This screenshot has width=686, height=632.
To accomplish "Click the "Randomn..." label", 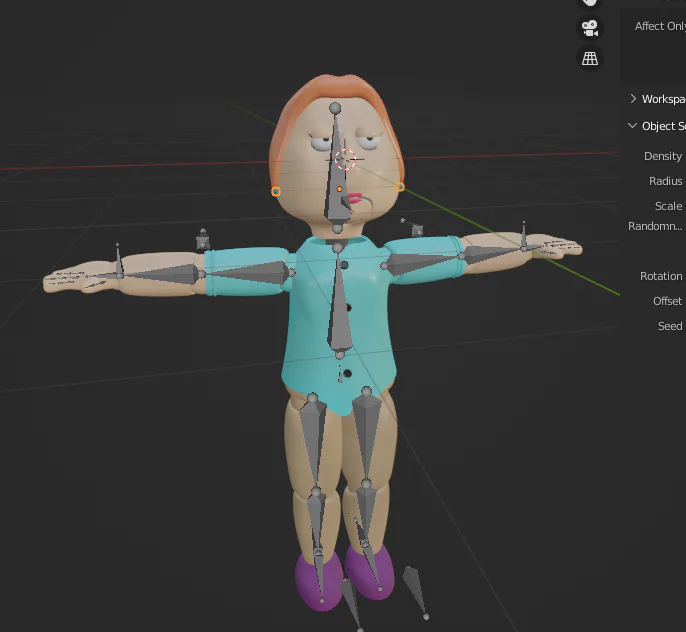I will 655,226.
